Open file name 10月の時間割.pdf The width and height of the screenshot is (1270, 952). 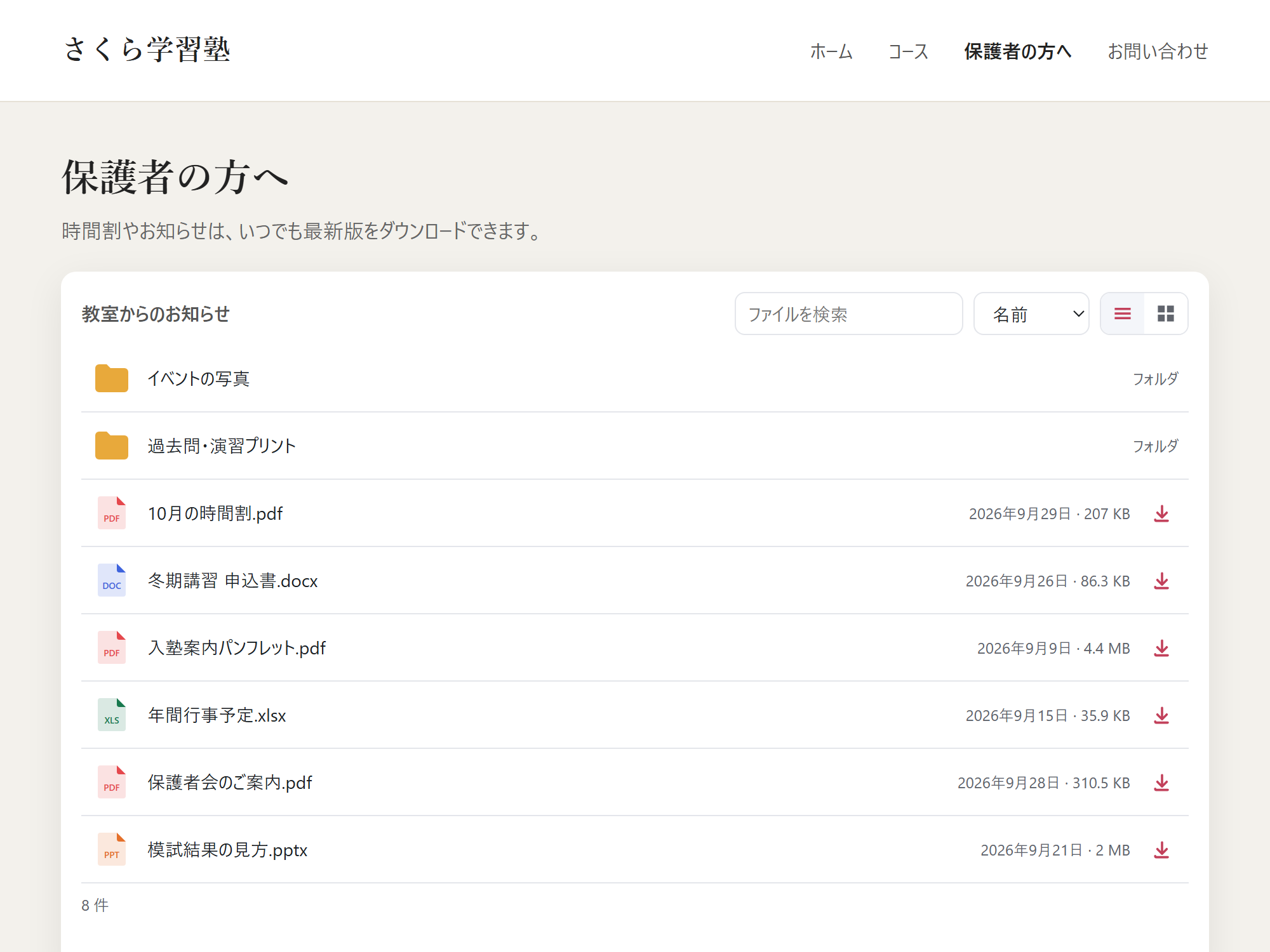tap(215, 513)
